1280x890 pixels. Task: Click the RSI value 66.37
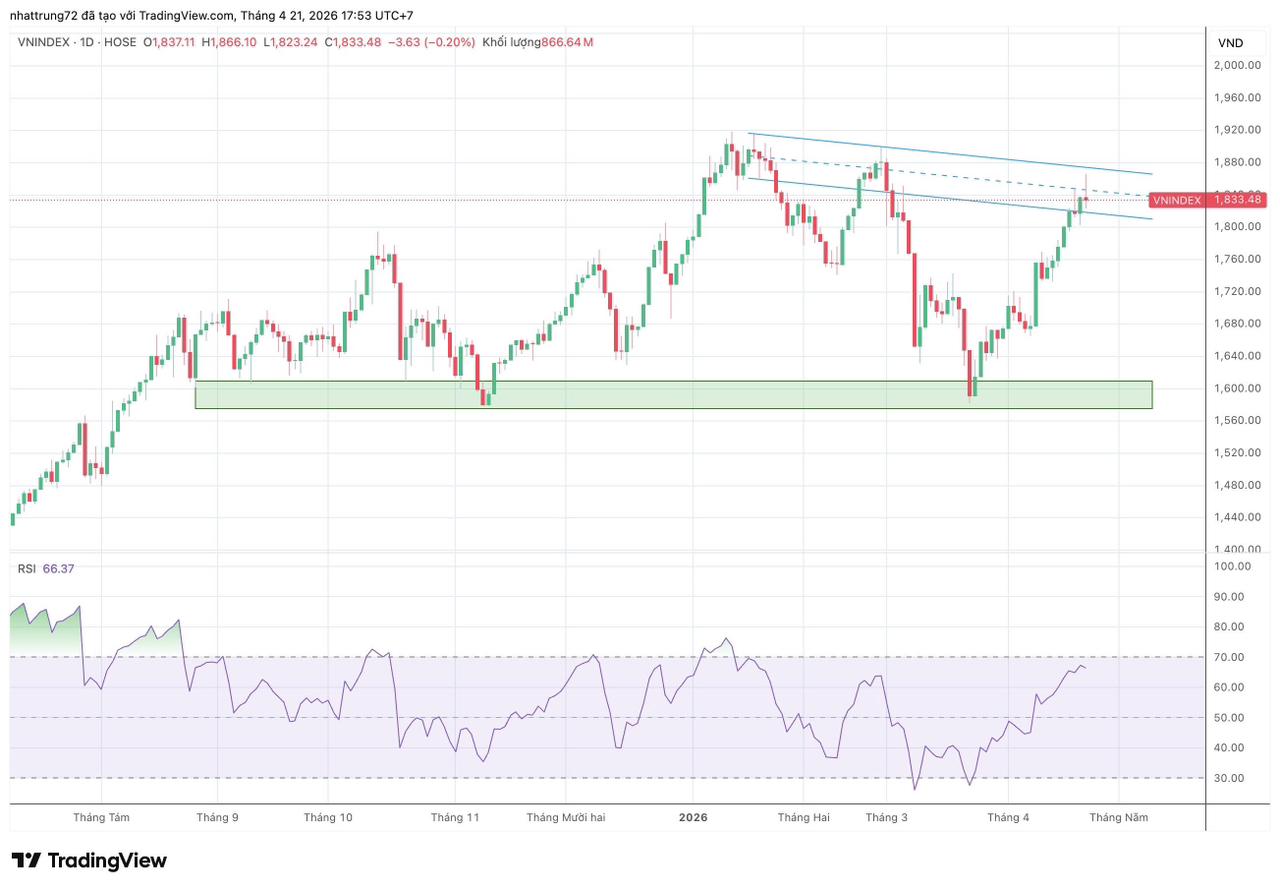tap(58, 568)
